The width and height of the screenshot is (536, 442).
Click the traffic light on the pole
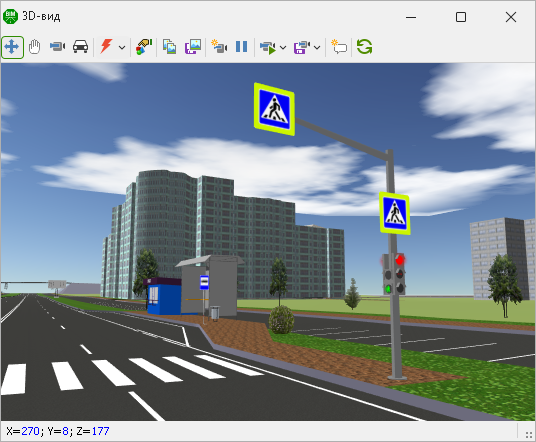(394, 274)
